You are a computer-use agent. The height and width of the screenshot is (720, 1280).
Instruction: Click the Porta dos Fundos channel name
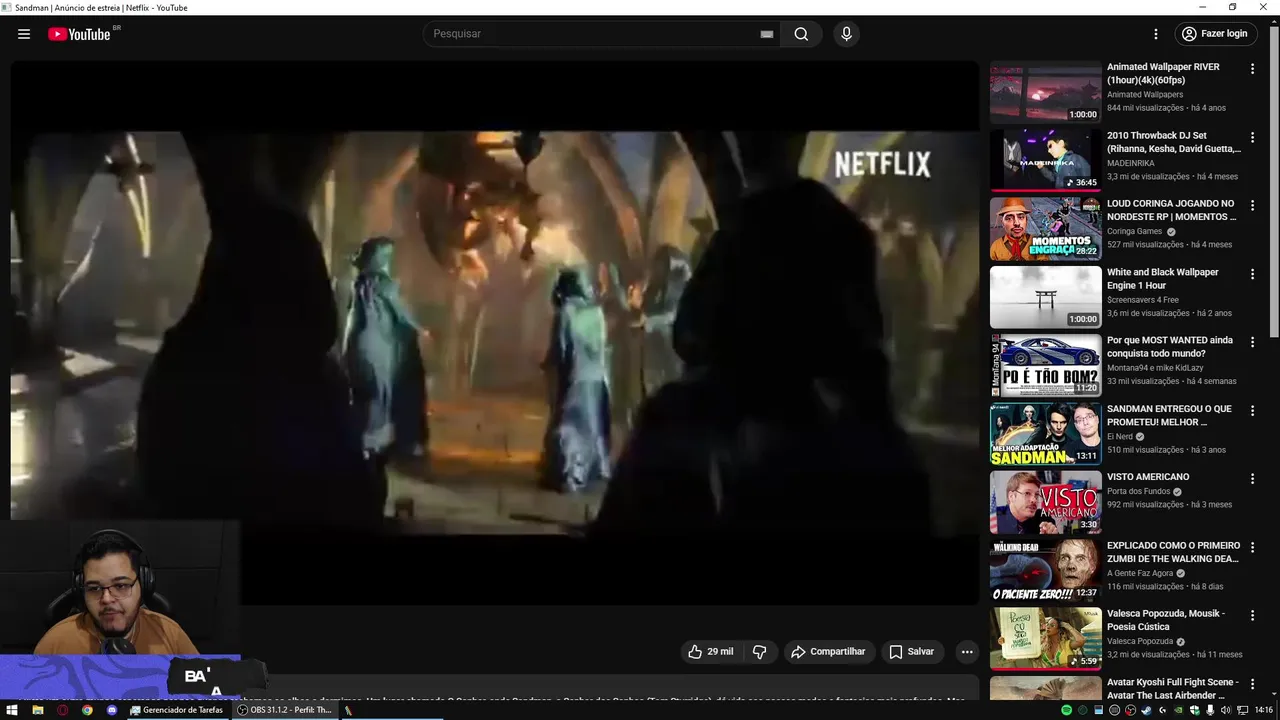tap(1138, 491)
